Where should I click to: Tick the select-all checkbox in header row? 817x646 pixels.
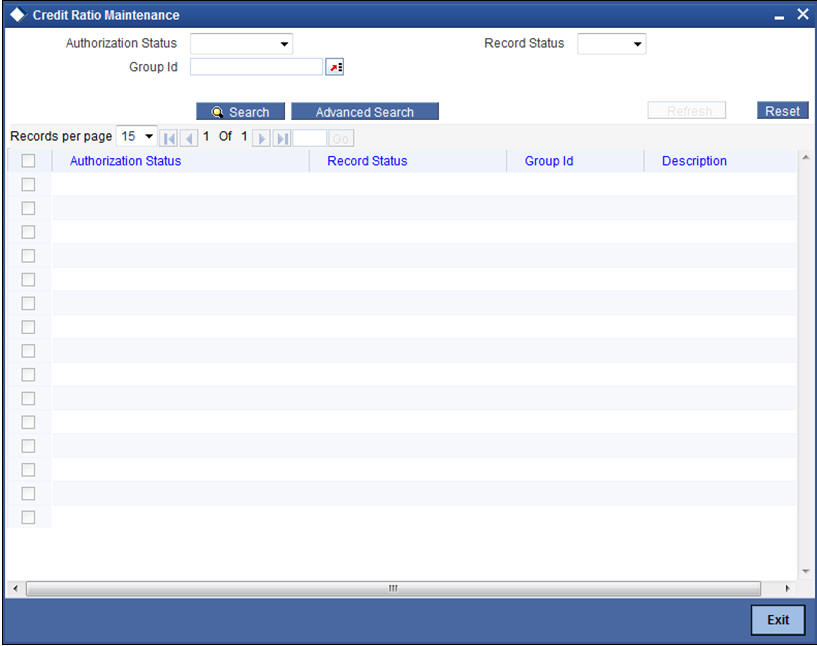tap(28, 161)
